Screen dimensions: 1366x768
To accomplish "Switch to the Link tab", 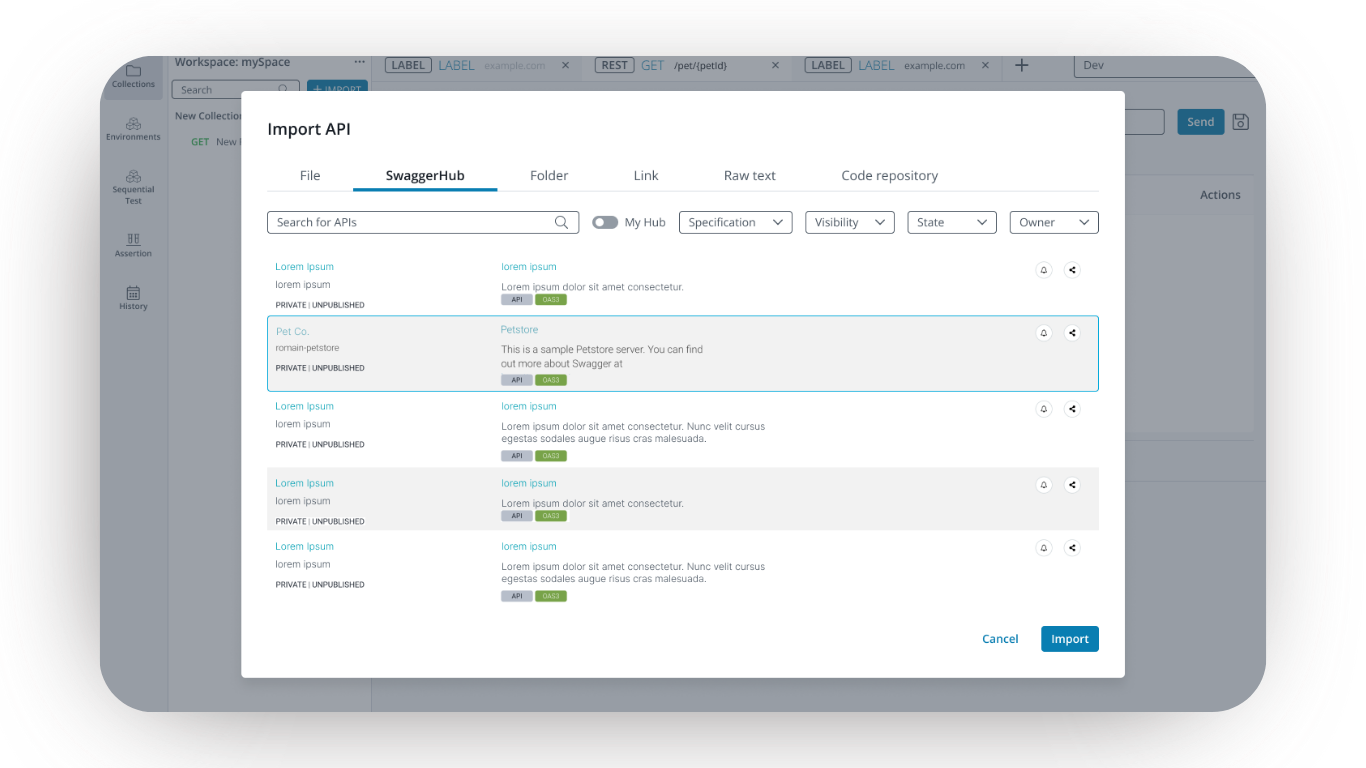I will pos(646,176).
